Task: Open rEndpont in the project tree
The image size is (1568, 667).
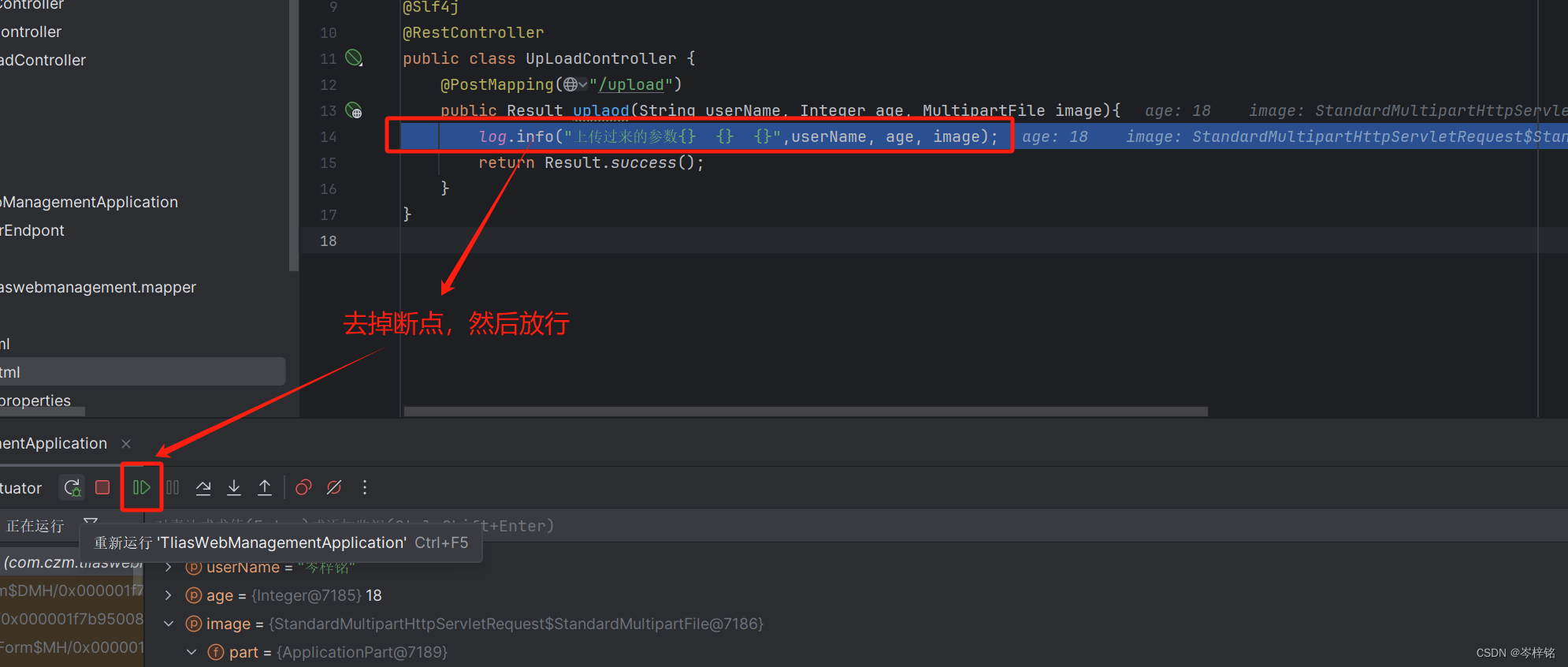Action: point(32,230)
